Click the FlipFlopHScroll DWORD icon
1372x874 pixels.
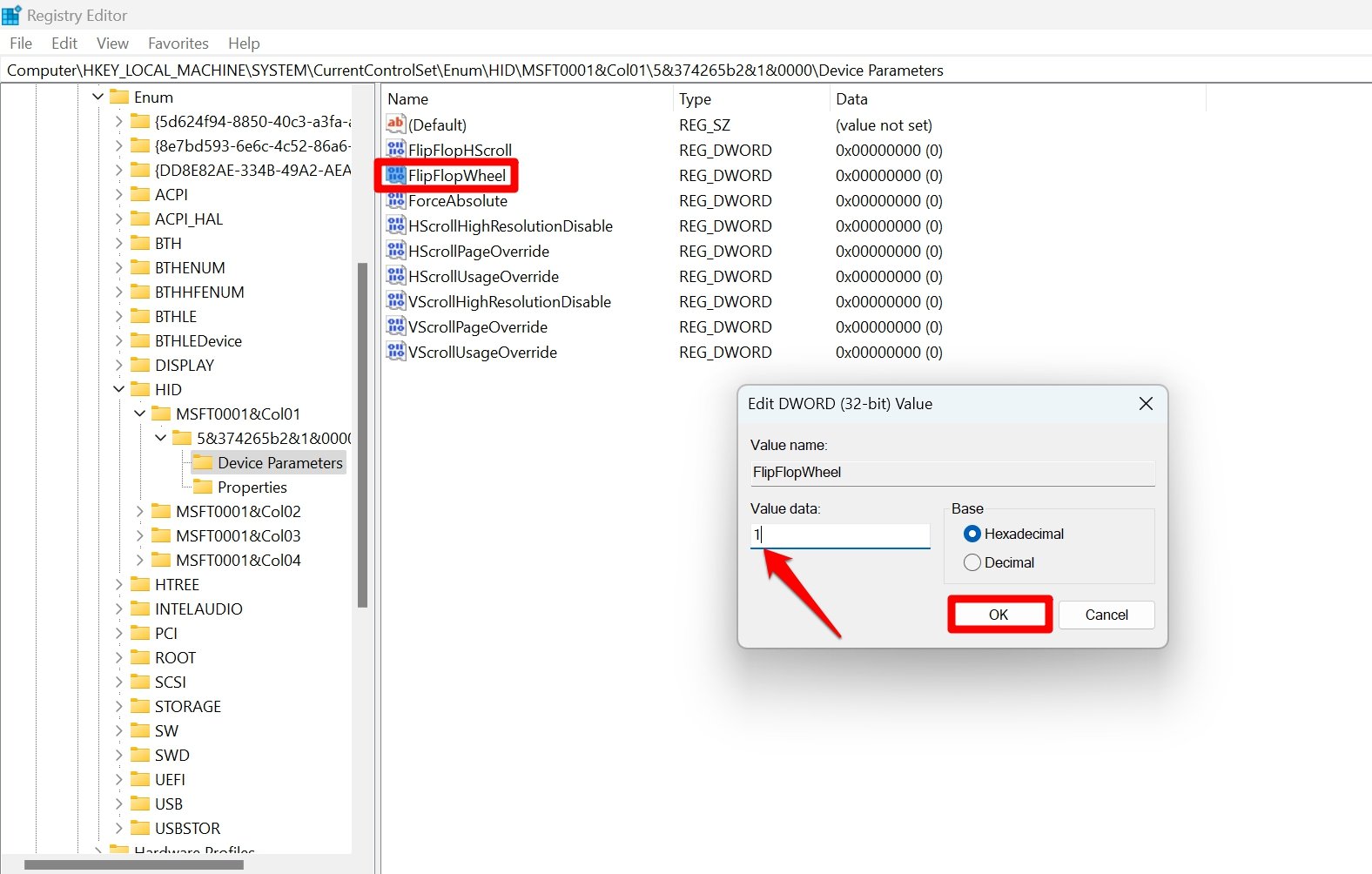[x=396, y=150]
